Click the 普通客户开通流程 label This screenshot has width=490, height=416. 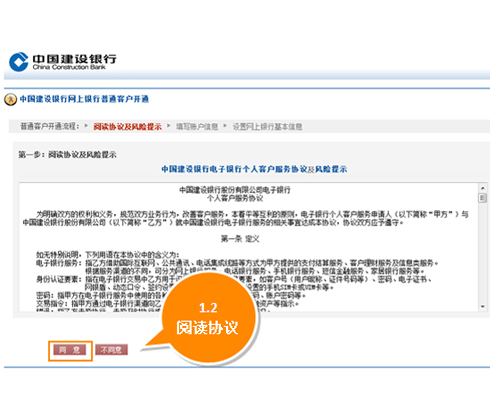50,126
